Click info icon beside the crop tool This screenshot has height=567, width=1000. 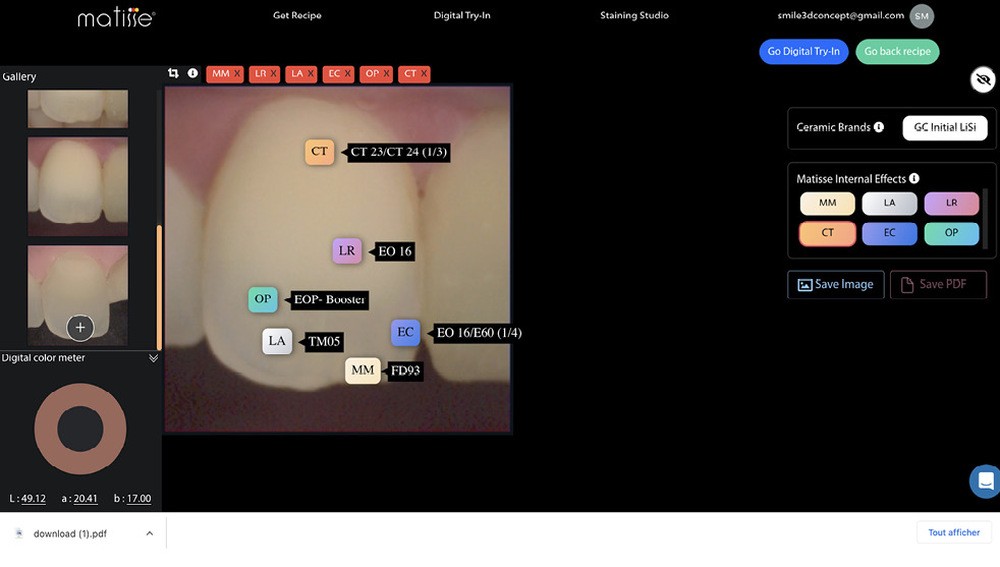pyautogui.click(x=192, y=73)
